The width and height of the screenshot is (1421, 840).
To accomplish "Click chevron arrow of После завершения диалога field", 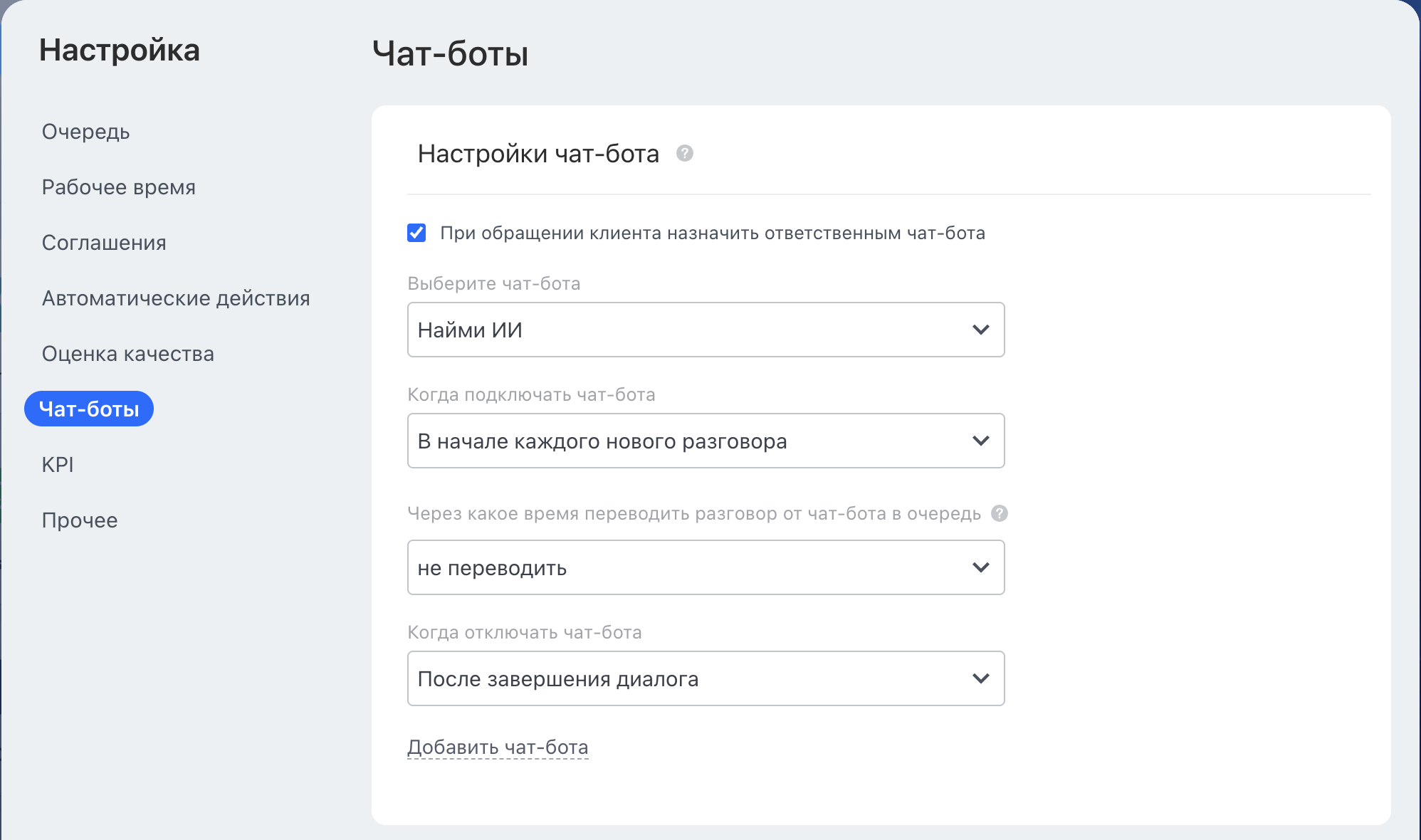I will pyautogui.click(x=980, y=678).
